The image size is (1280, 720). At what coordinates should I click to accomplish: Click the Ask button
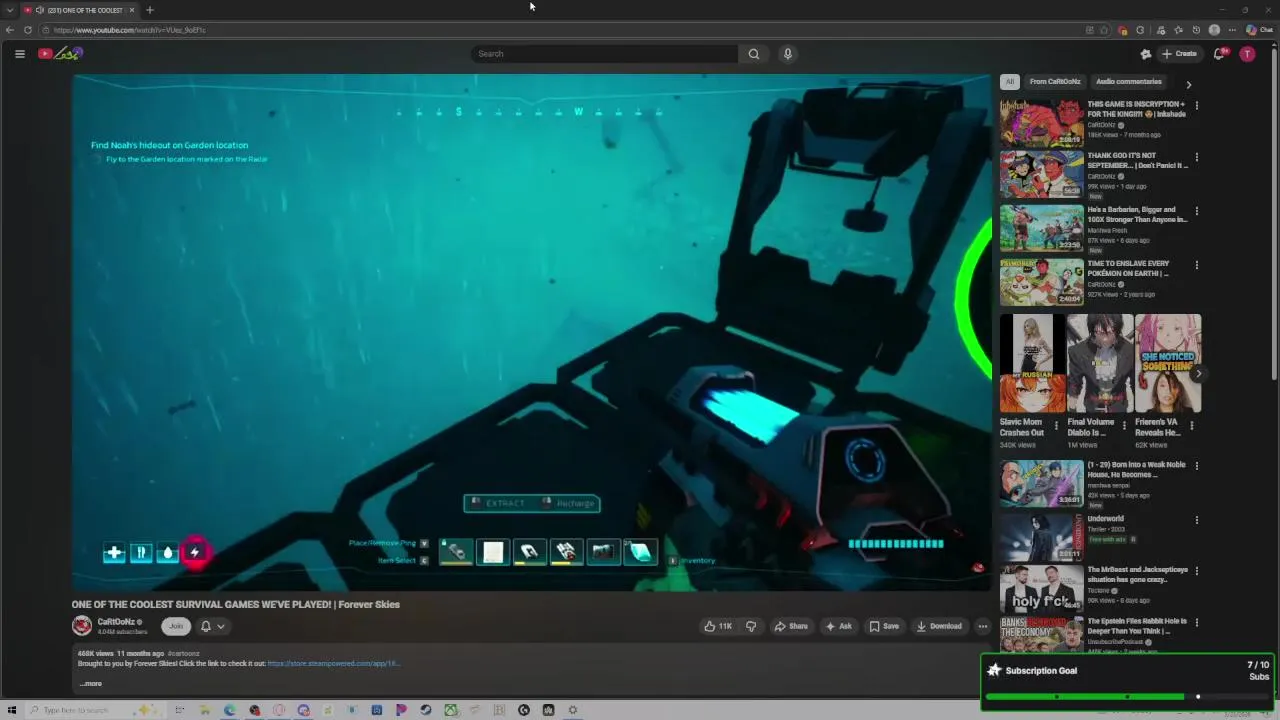(x=838, y=626)
